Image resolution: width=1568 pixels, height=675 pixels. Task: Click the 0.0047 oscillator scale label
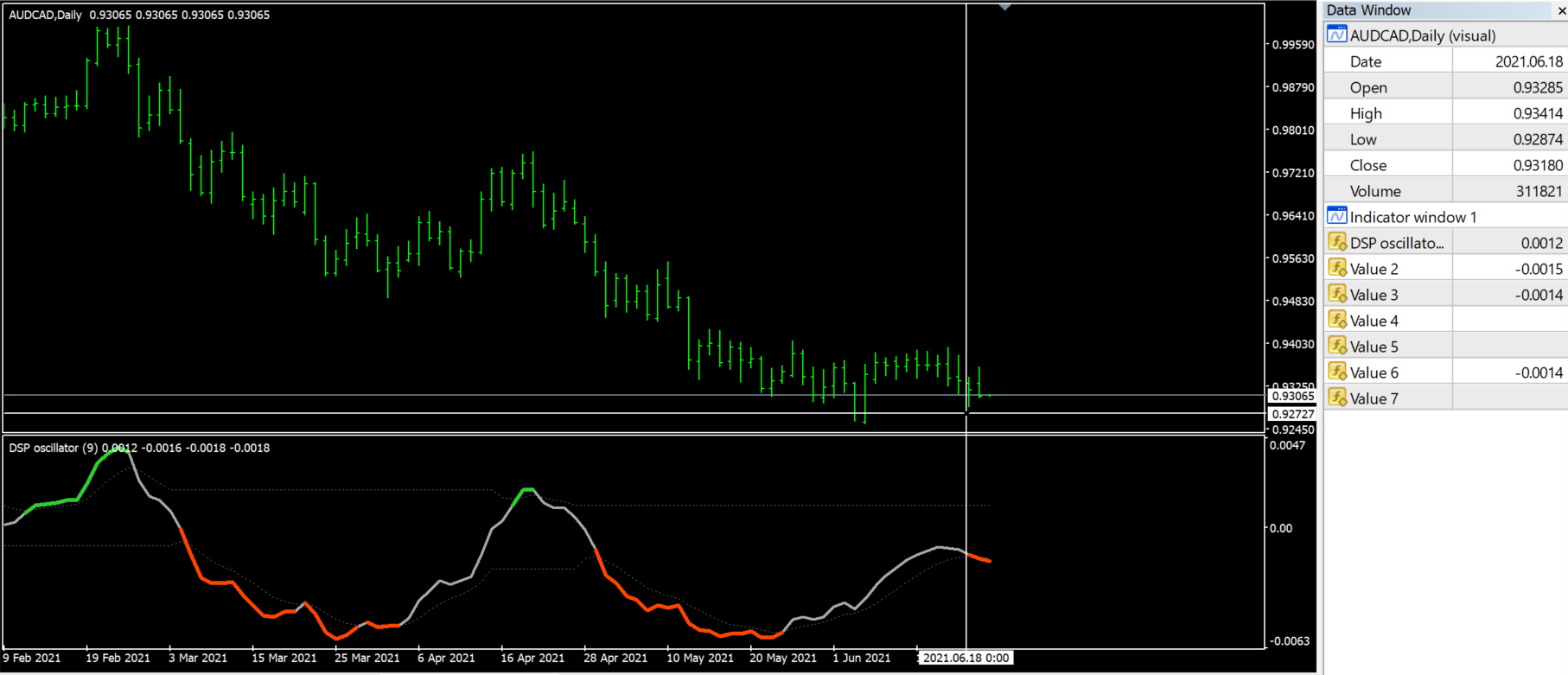pyautogui.click(x=1287, y=445)
